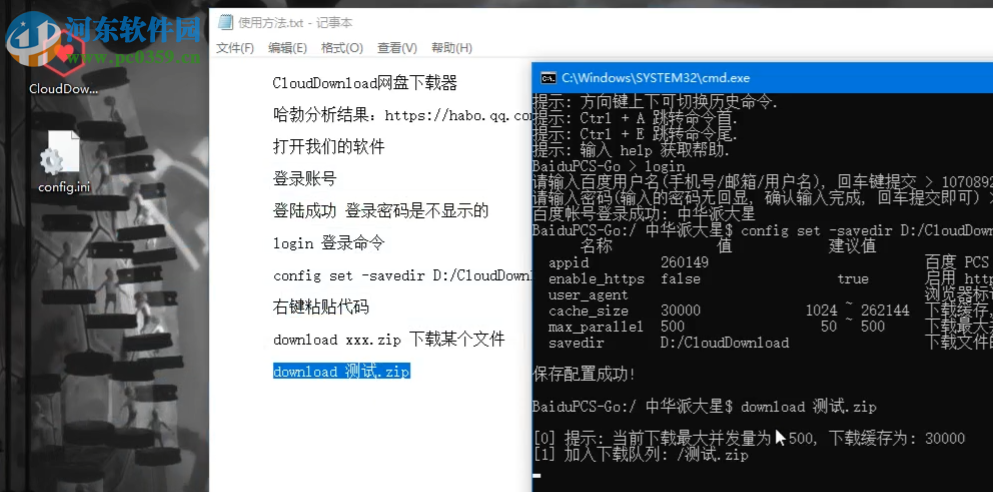Image resolution: width=993 pixels, height=492 pixels.
Task: Click the cmd.exe window icon in title bar
Action: [x=547, y=79]
